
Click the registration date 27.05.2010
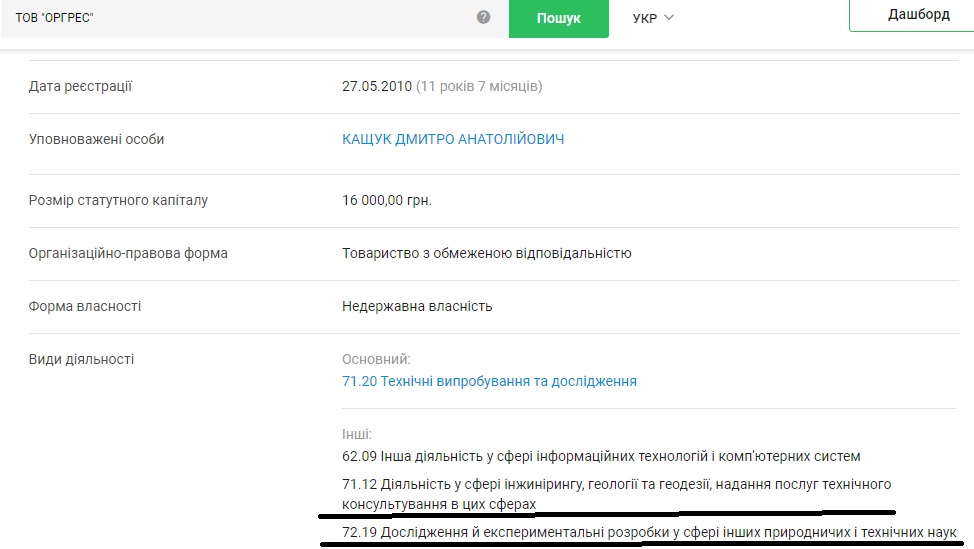coord(376,86)
